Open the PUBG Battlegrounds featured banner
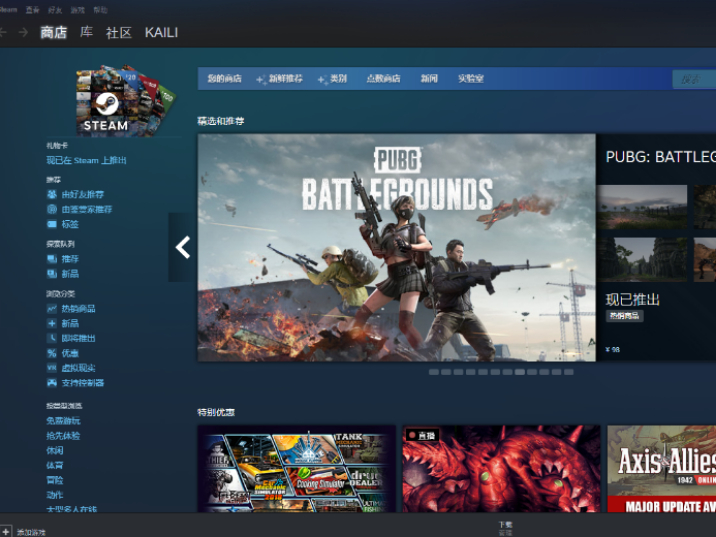This screenshot has width=716, height=537. pyautogui.click(x=396, y=247)
